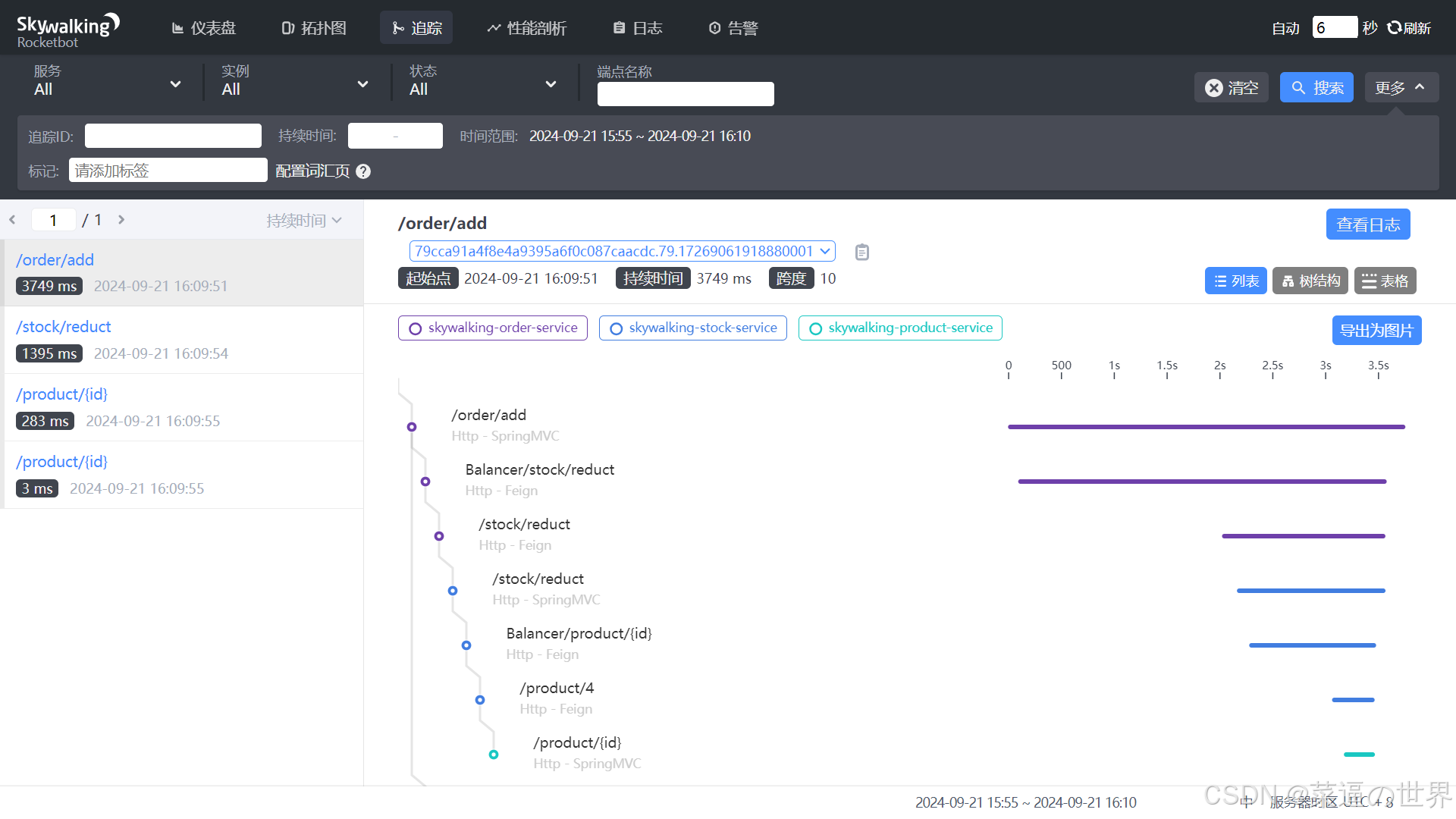Switch to the 性能剖析 profiling tab
The height and width of the screenshot is (819, 1456).
[527, 28]
